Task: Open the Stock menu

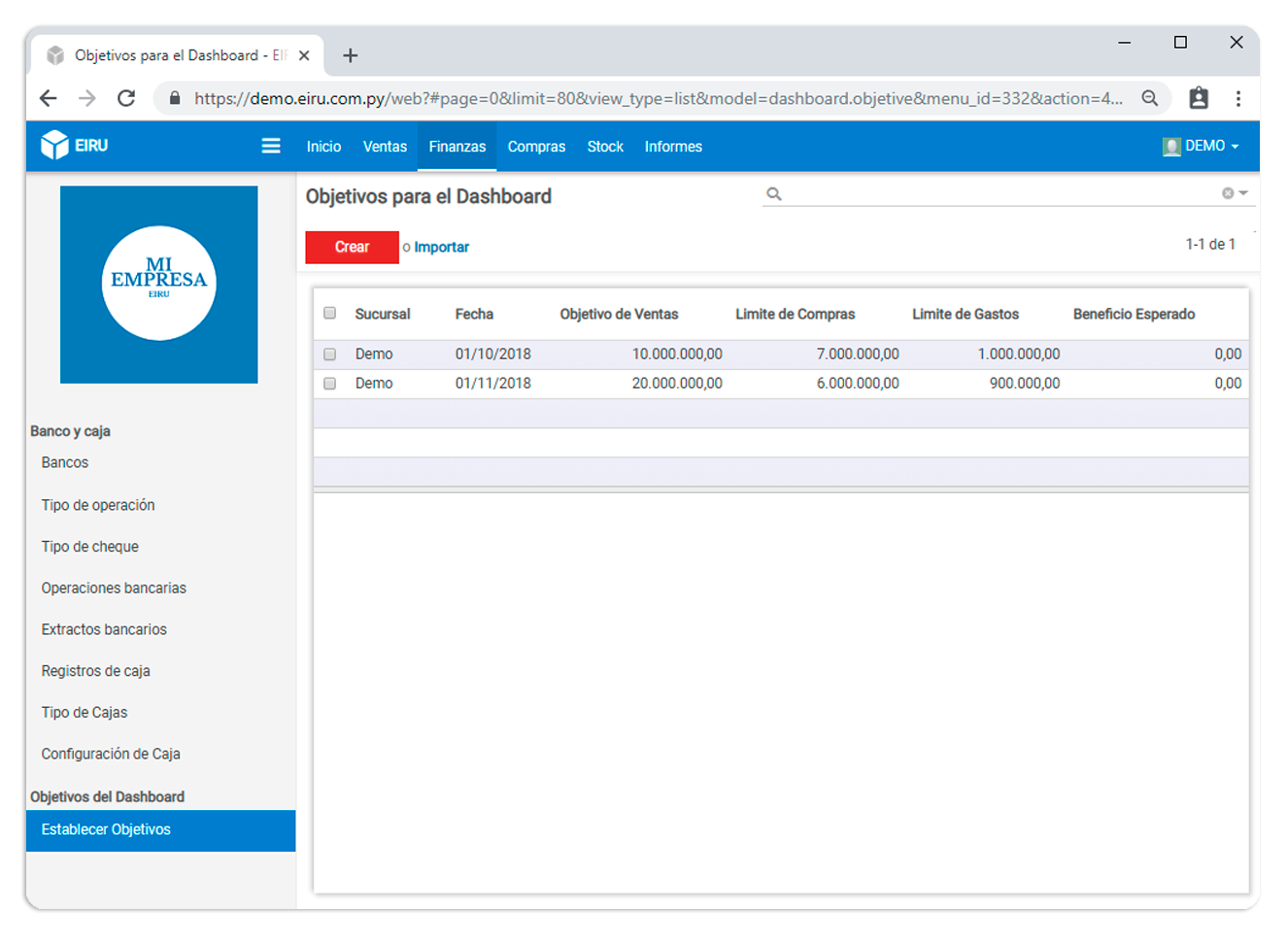Action: [x=605, y=147]
